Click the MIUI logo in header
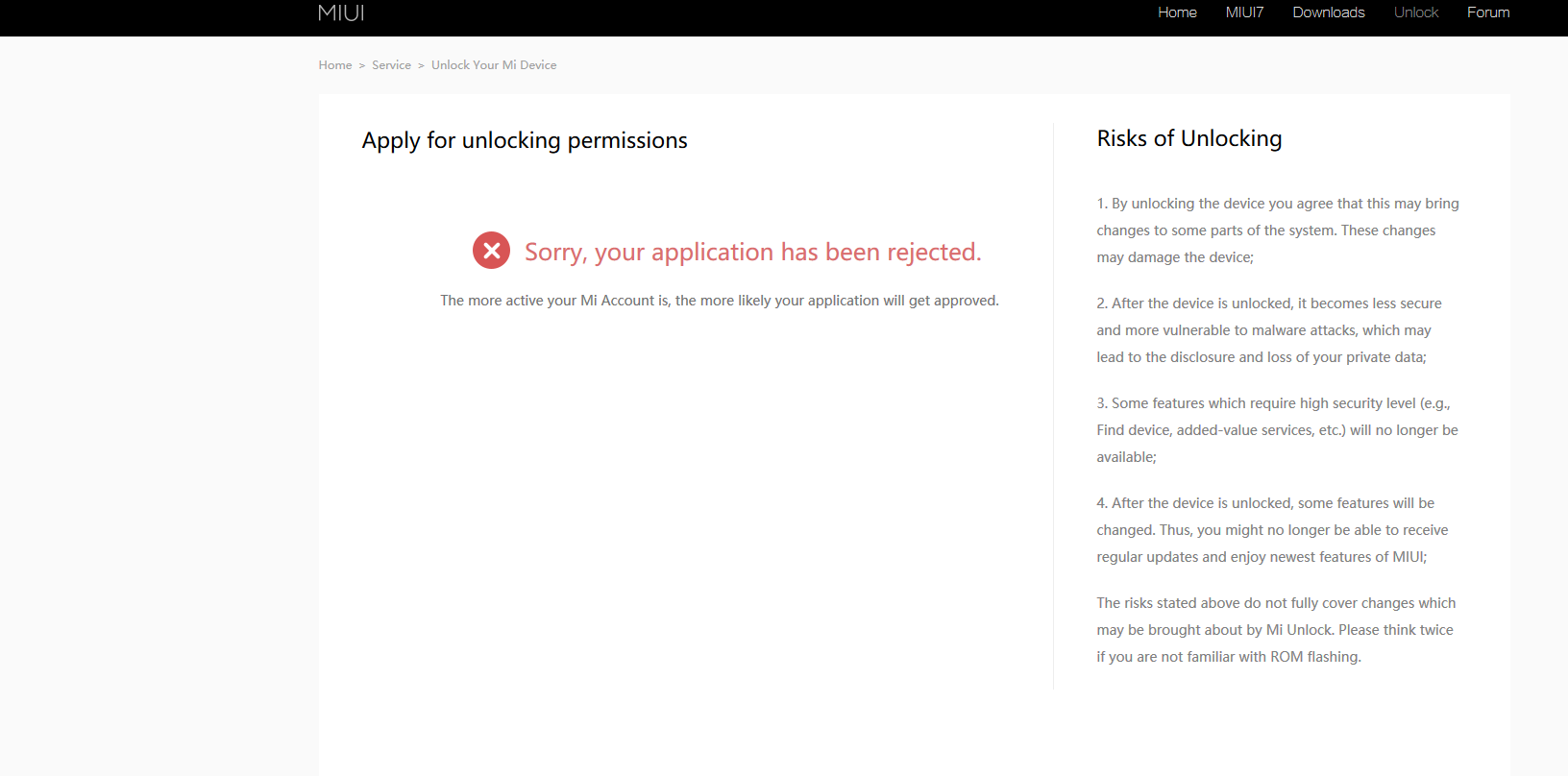The width and height of the screenshot is (1568, 776). [341, 12]
